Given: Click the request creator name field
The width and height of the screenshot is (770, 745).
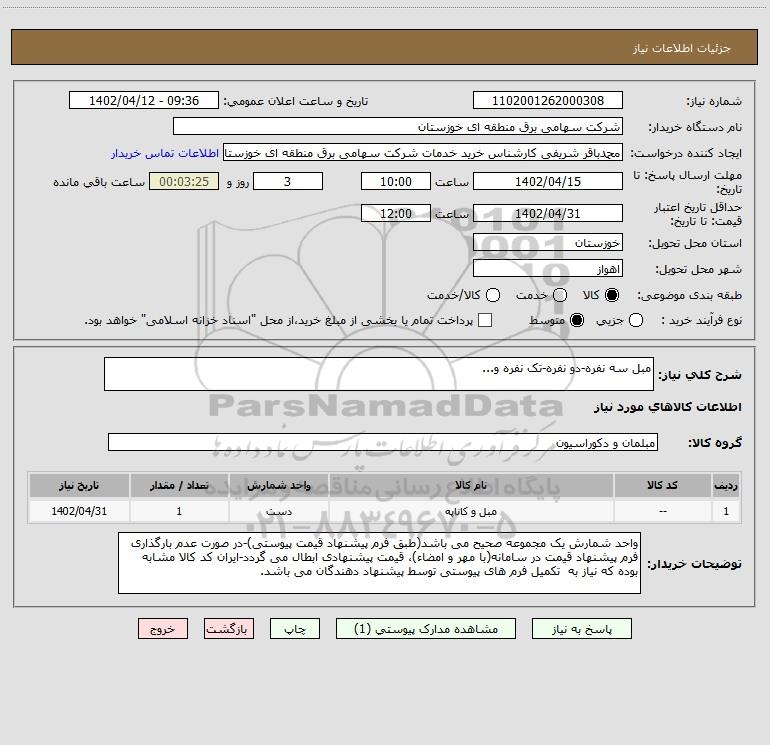Looking at the screenshot, I should [x=423, y=153].
